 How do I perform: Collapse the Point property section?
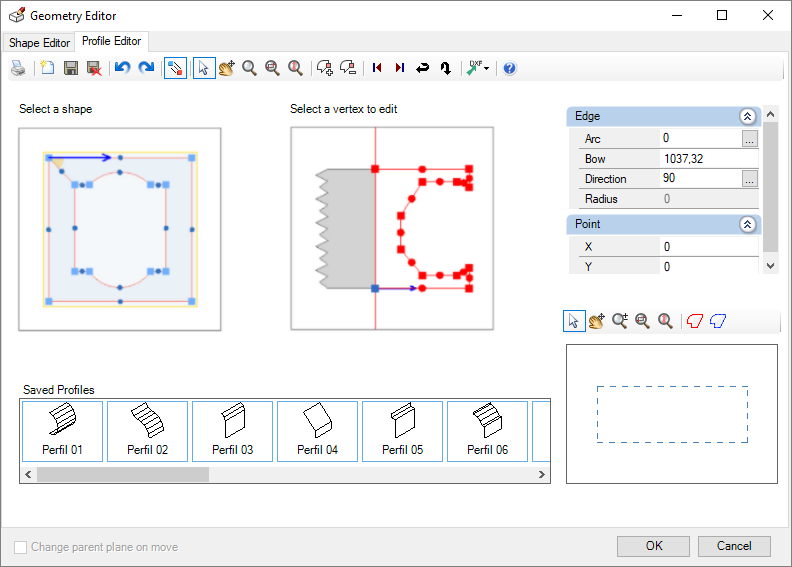pos(747,225)
